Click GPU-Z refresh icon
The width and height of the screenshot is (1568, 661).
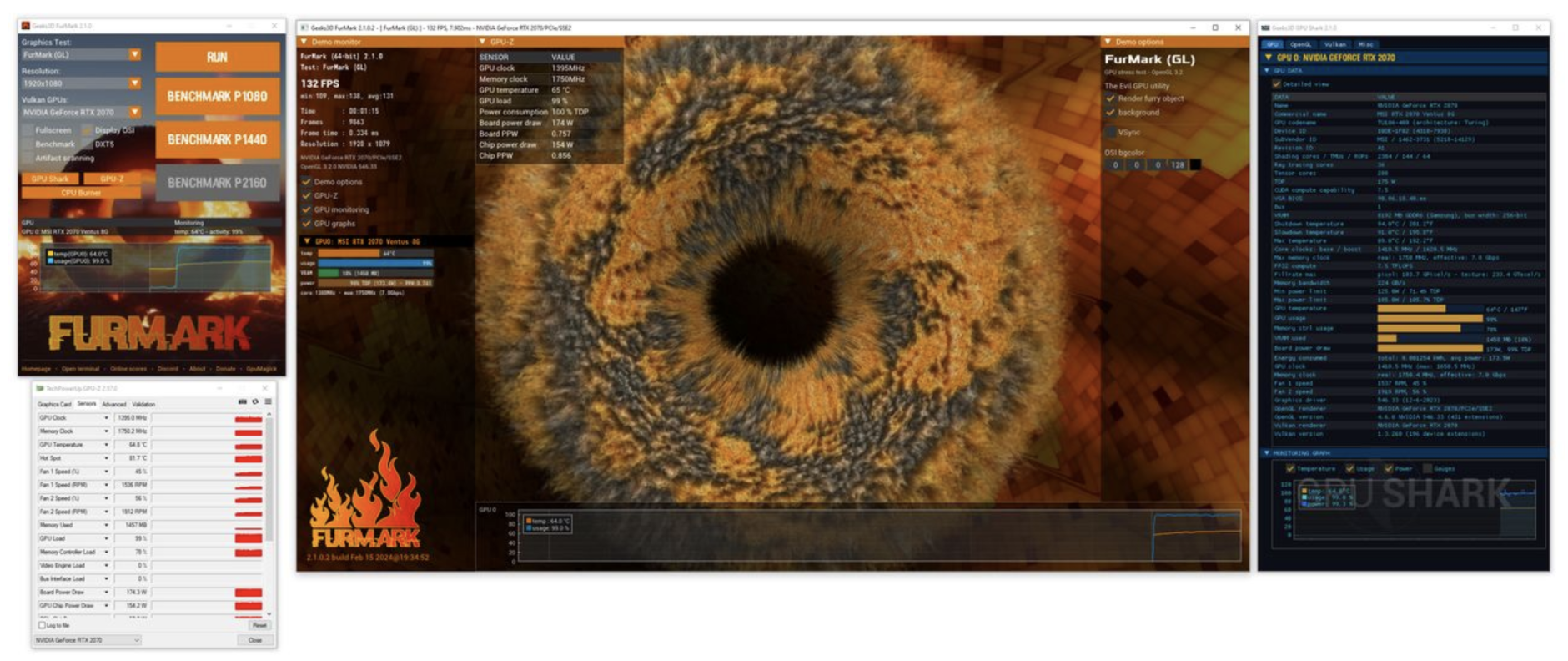(x=255, y=402)
